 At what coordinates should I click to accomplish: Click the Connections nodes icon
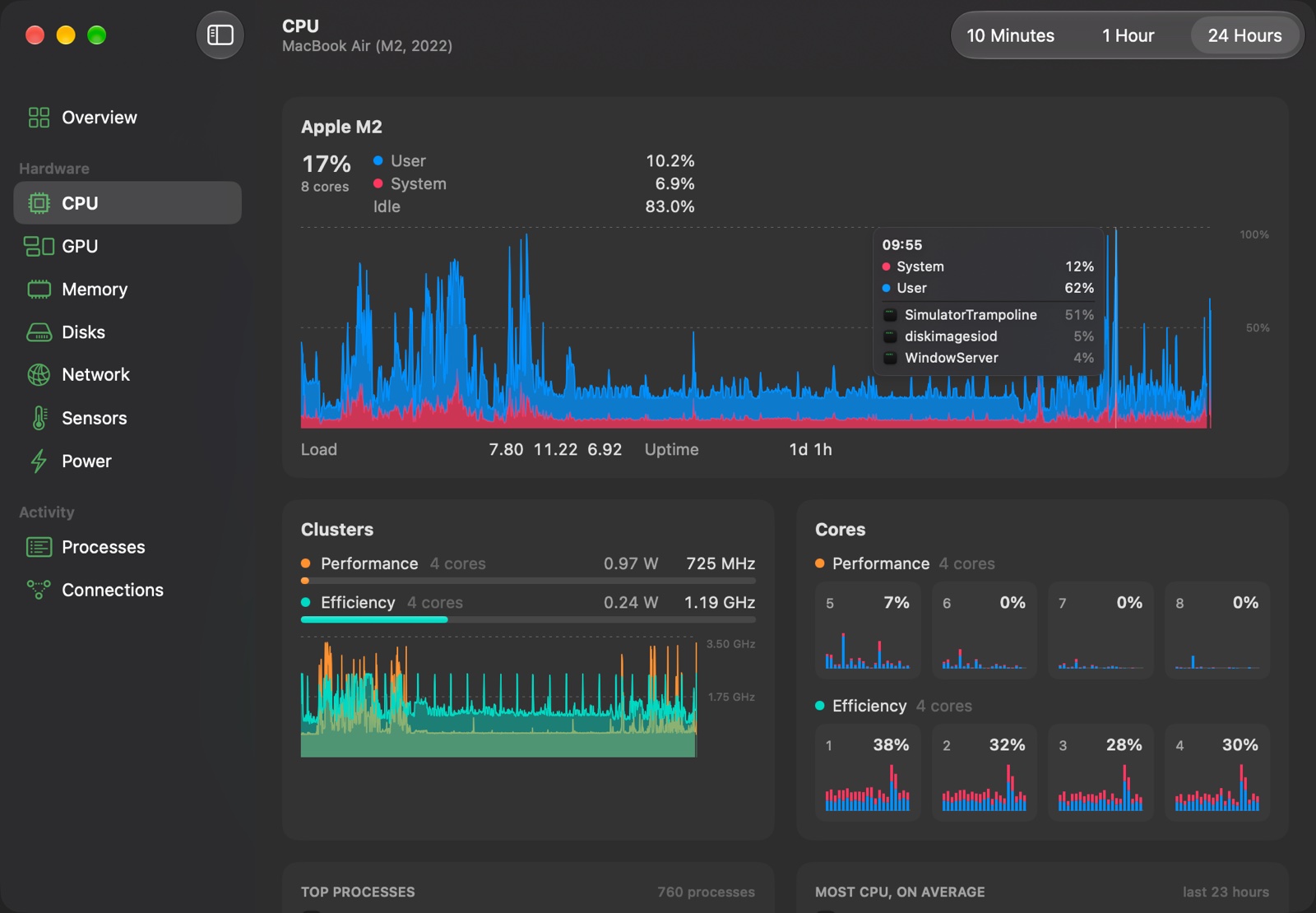click(x=39, y=590)
